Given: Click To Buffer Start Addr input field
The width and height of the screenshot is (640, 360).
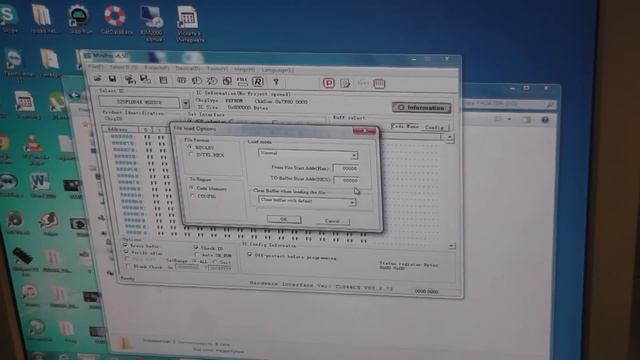Looking at the screenshot, I should click(346, 180).
